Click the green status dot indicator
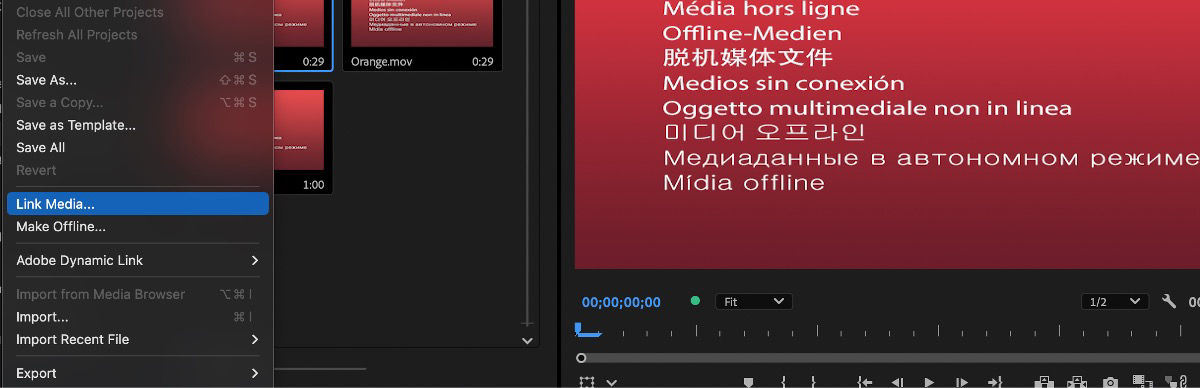 coord(695,300)
